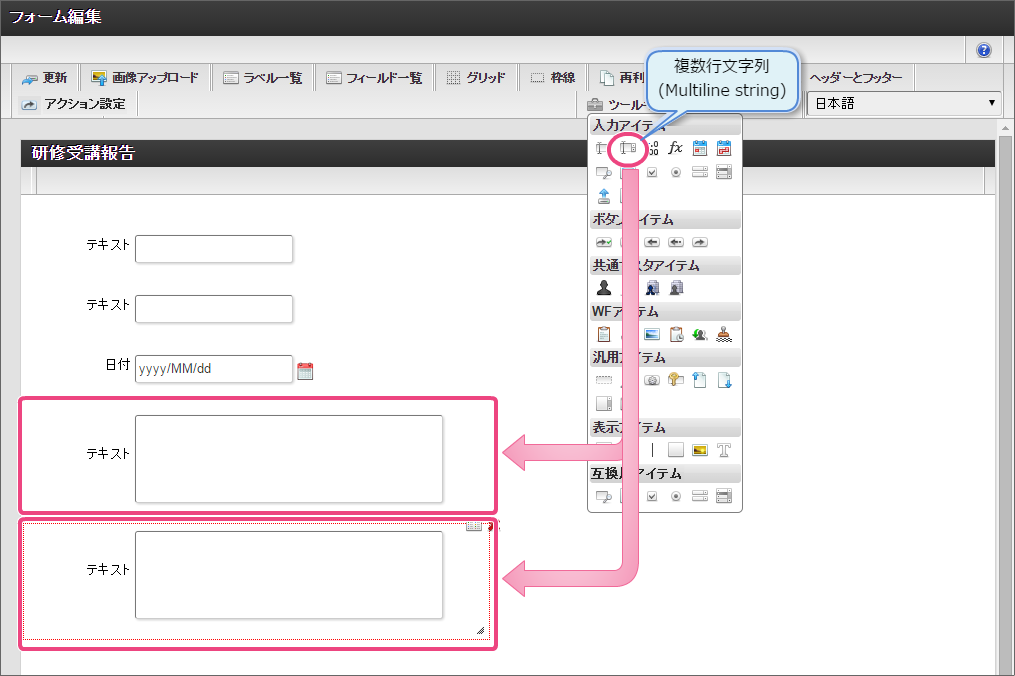Select the listbox item in input items
This screenshot has width=1015, height=676.
pyautogui.click(x=700, y=172)
